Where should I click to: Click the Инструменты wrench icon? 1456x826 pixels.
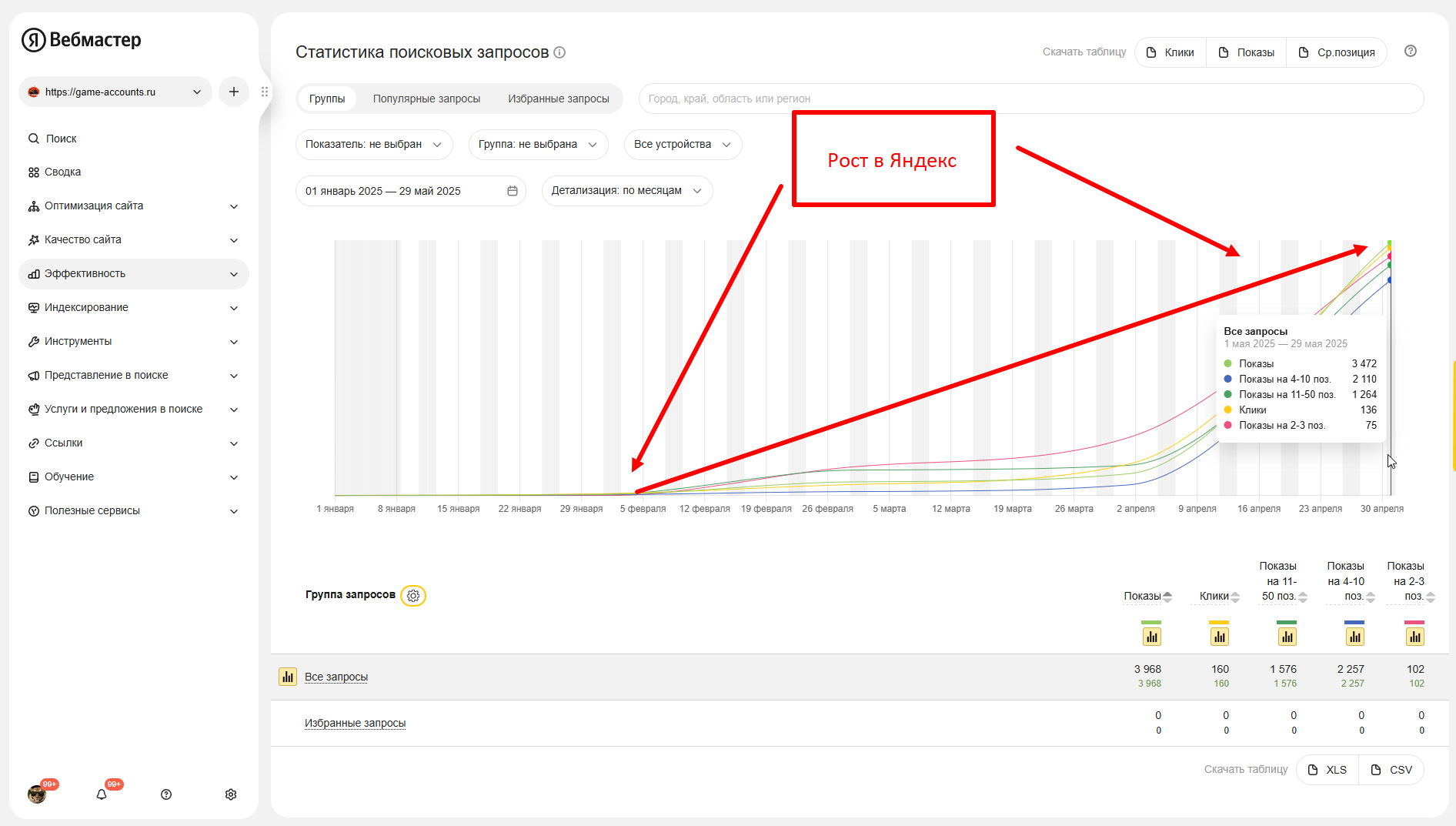(x=34, y=342)
